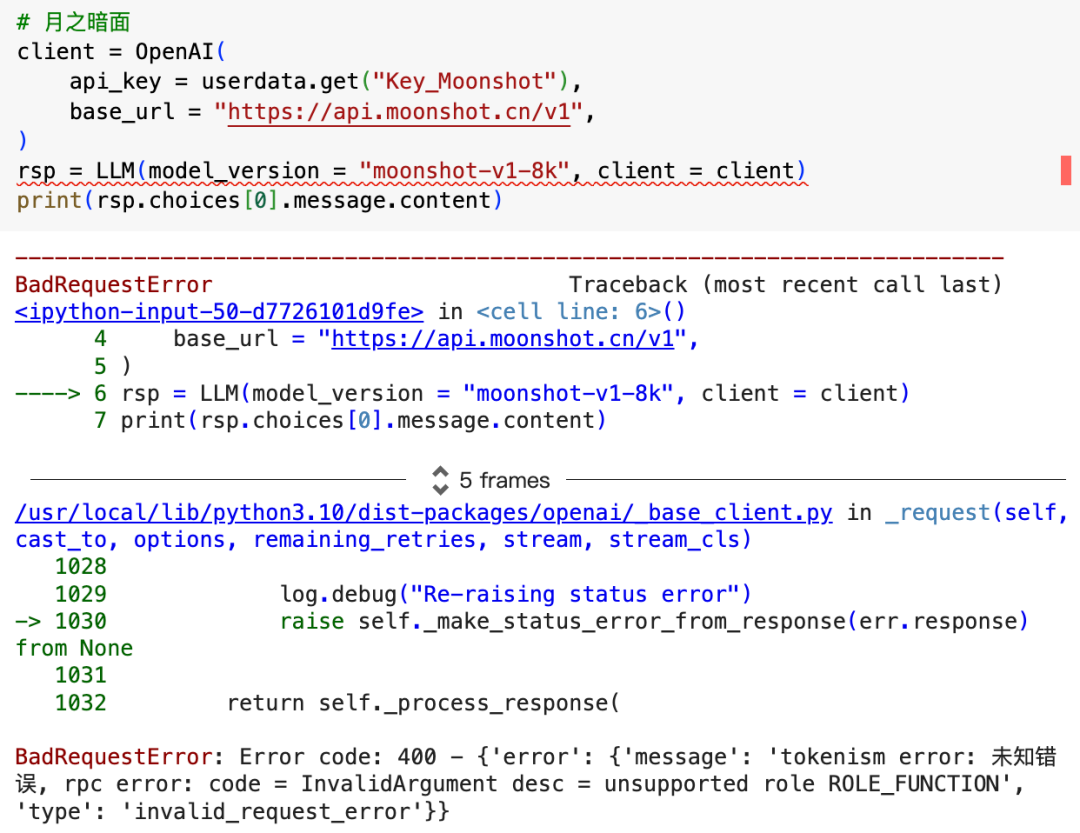Click the 'invalid_request_error' text
This screenshot has height=833, width=1080.
coord(279,812)
